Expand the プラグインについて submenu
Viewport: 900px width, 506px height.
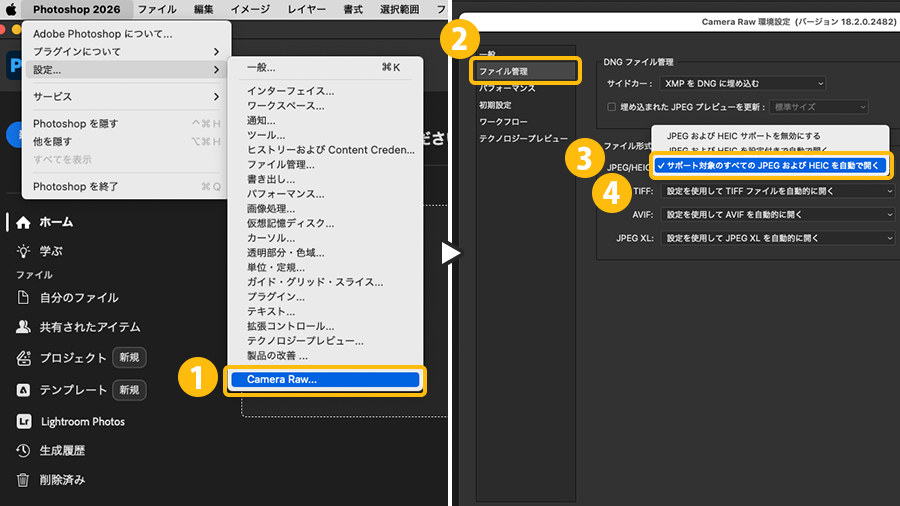pyautogui.click(x=126, y=52)
